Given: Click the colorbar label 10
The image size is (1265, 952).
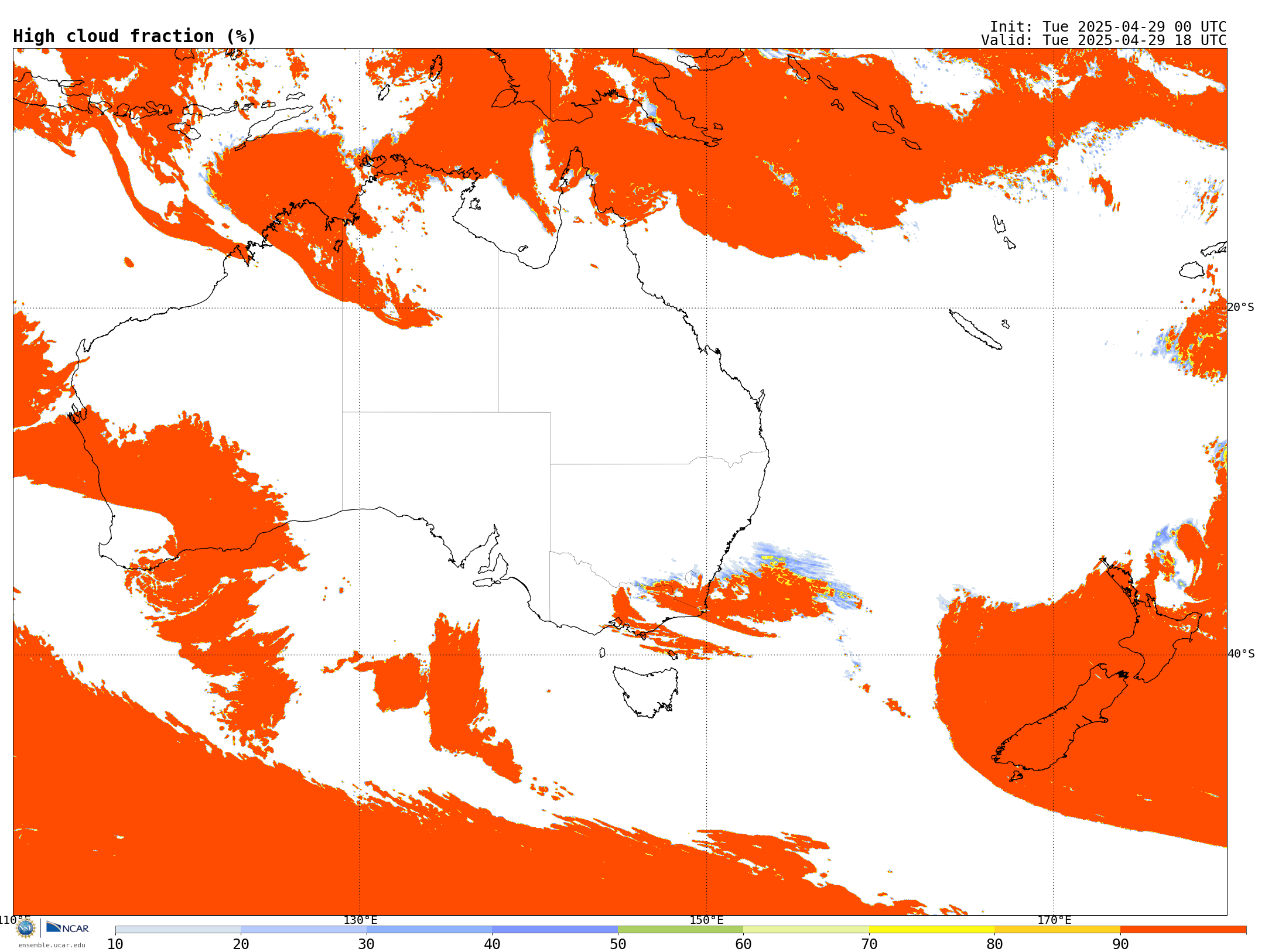Looking at the screenshot, I should (115, 944).
